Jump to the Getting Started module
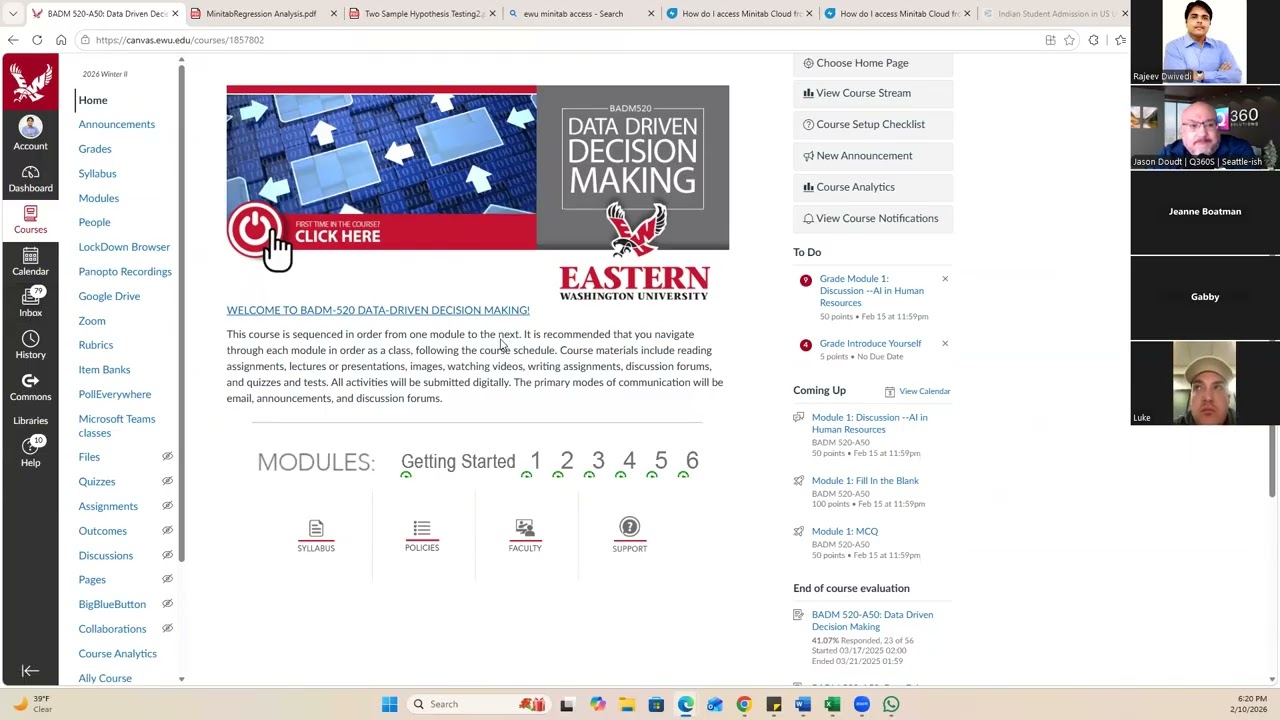Viewport: 1280px width, 720px height. point(458,461)
